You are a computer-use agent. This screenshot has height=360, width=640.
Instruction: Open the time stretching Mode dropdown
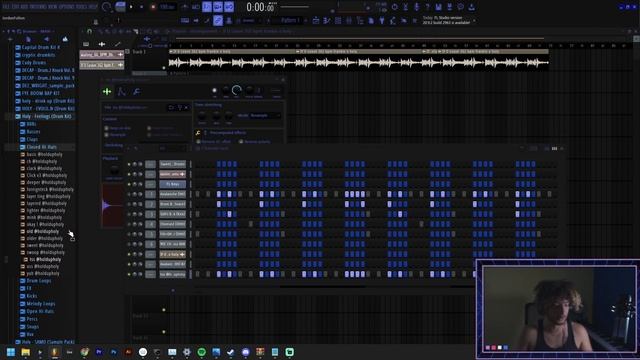point(265,116)
